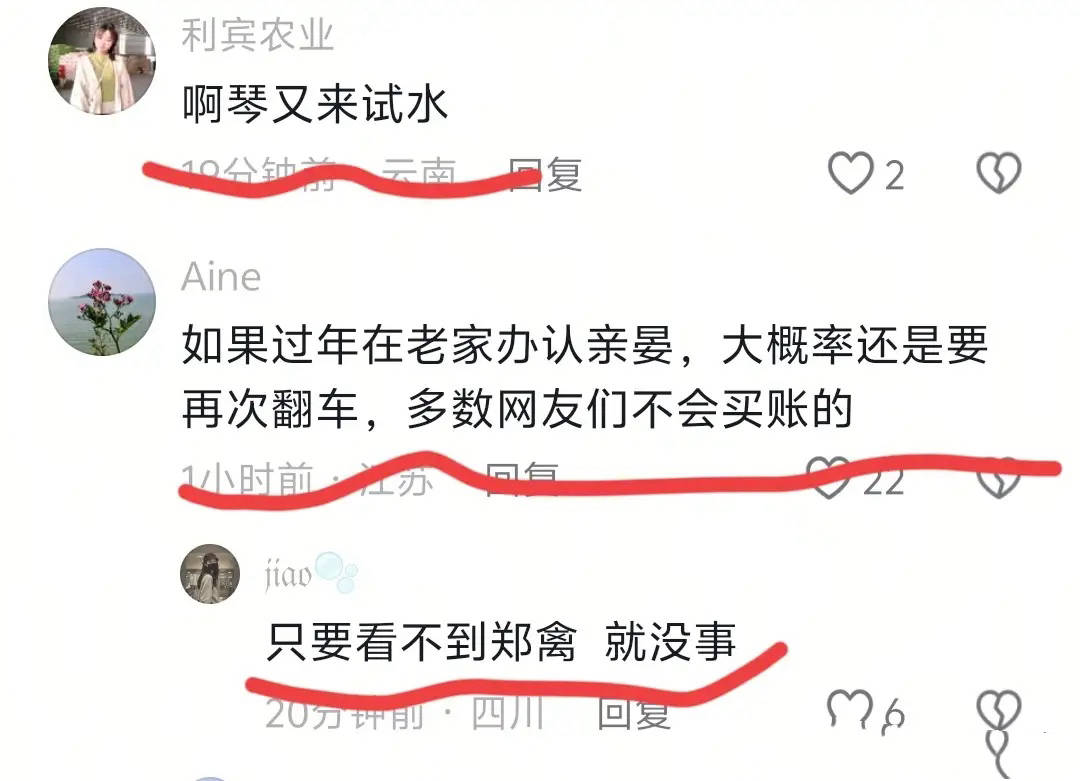Viewport: 1080px width, 781px height.
Task: Dislike the 啊琴又来试水 comment
Action: pos(999,172)
